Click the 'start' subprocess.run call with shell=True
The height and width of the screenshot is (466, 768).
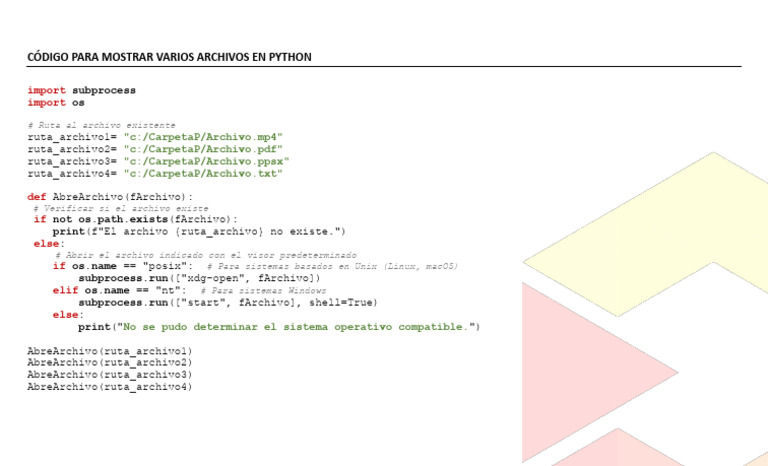click(228, 303)
